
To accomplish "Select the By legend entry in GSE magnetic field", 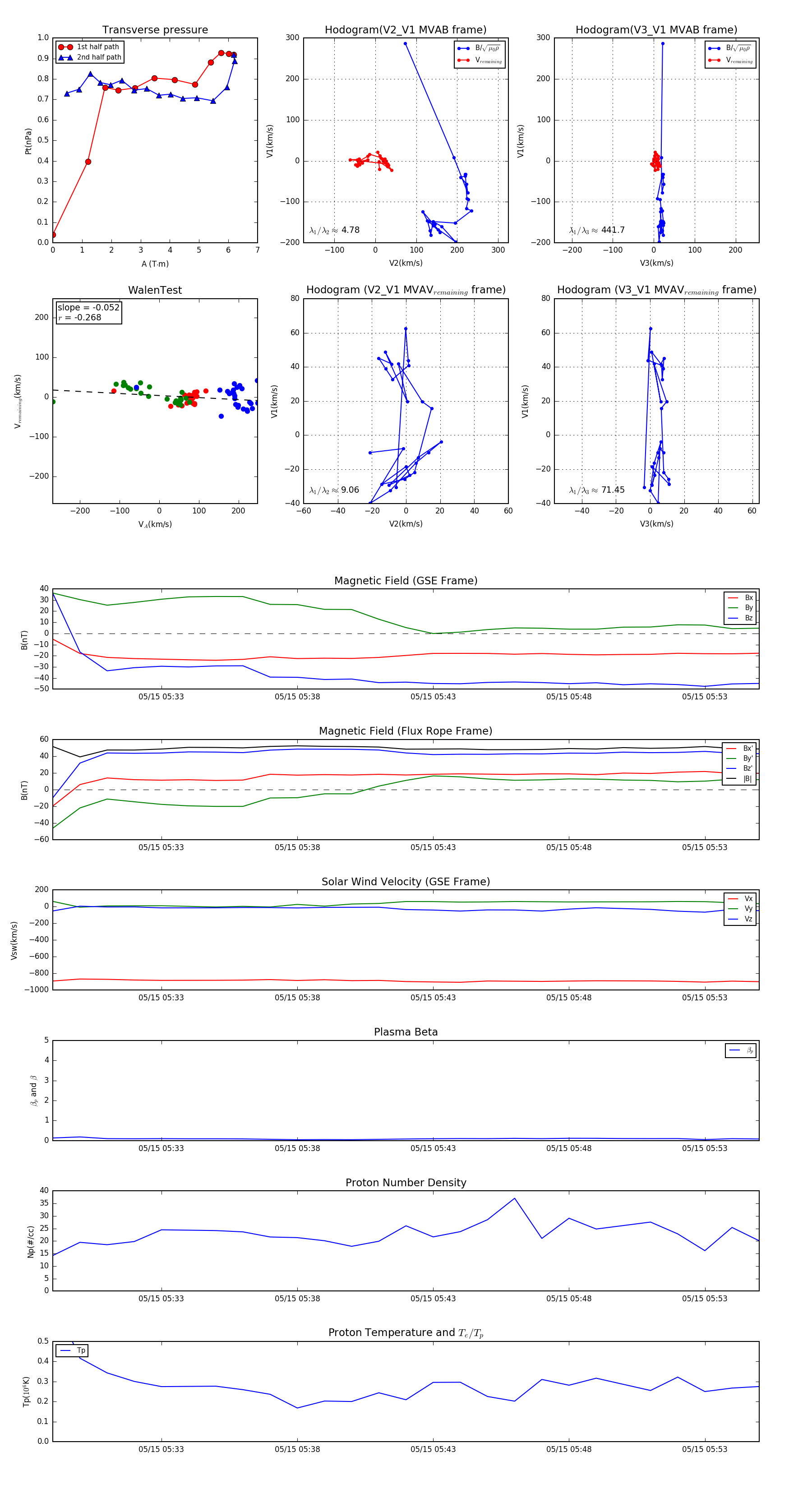I will (x=740, y=607).
